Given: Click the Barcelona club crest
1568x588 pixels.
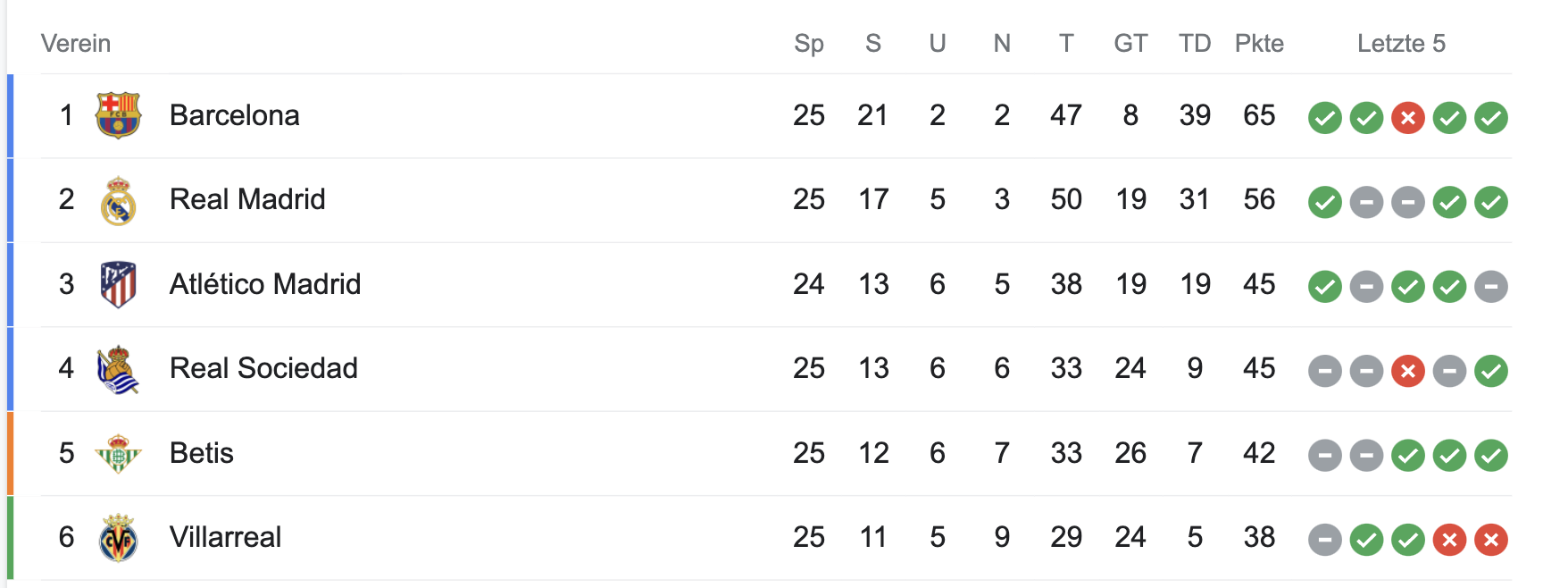Looking at the screenshot, I should [118, 115].
